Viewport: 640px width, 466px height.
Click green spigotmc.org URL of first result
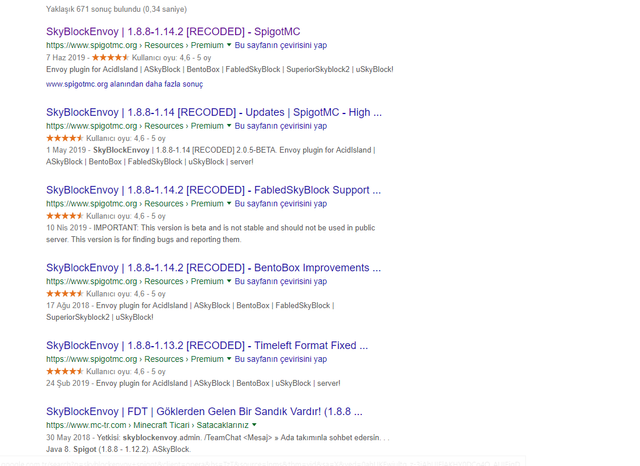pyautogui.click(x=135, y=45)
